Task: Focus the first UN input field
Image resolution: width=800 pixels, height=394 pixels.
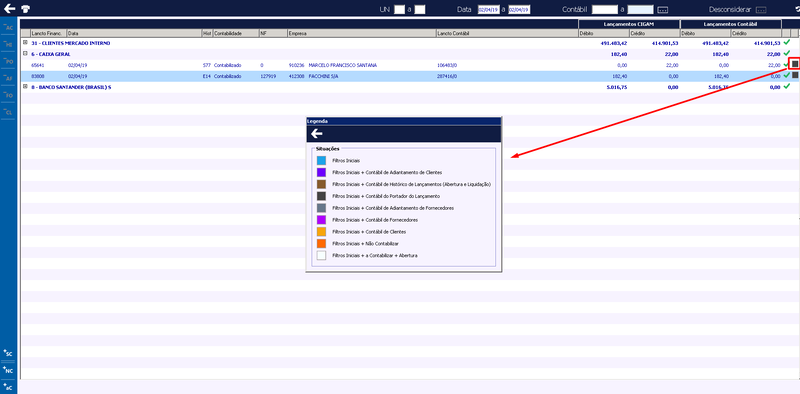Action: click(x=399, y=10)
